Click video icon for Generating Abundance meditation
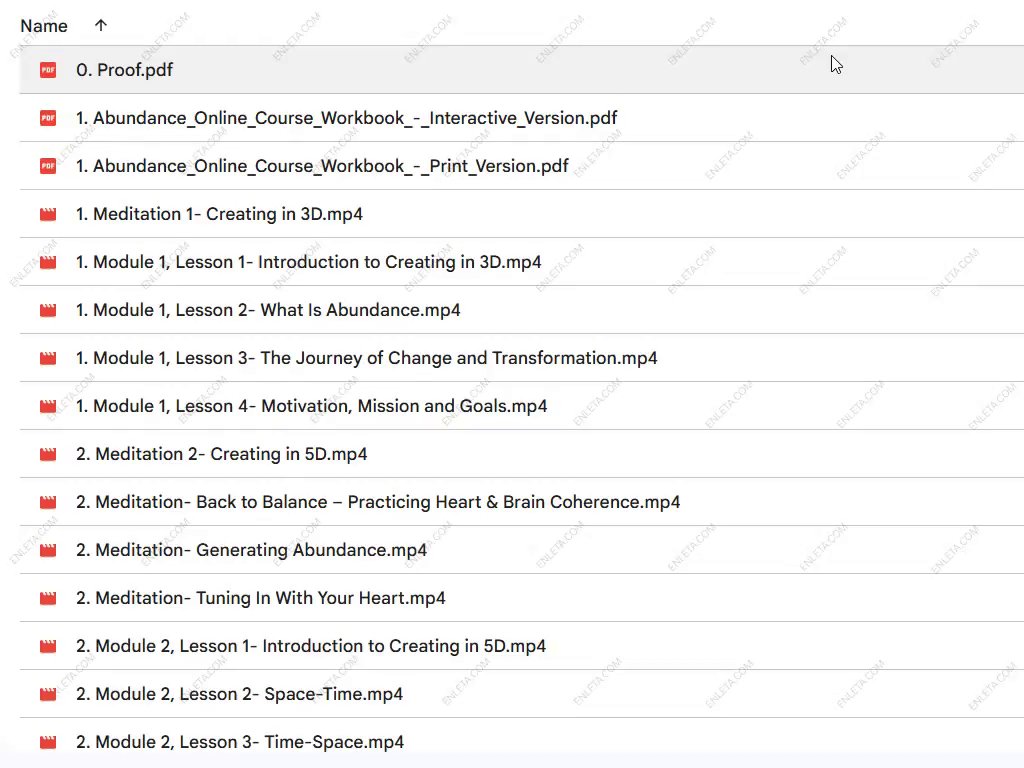The image size is (1024, 768). pos(48,550)
